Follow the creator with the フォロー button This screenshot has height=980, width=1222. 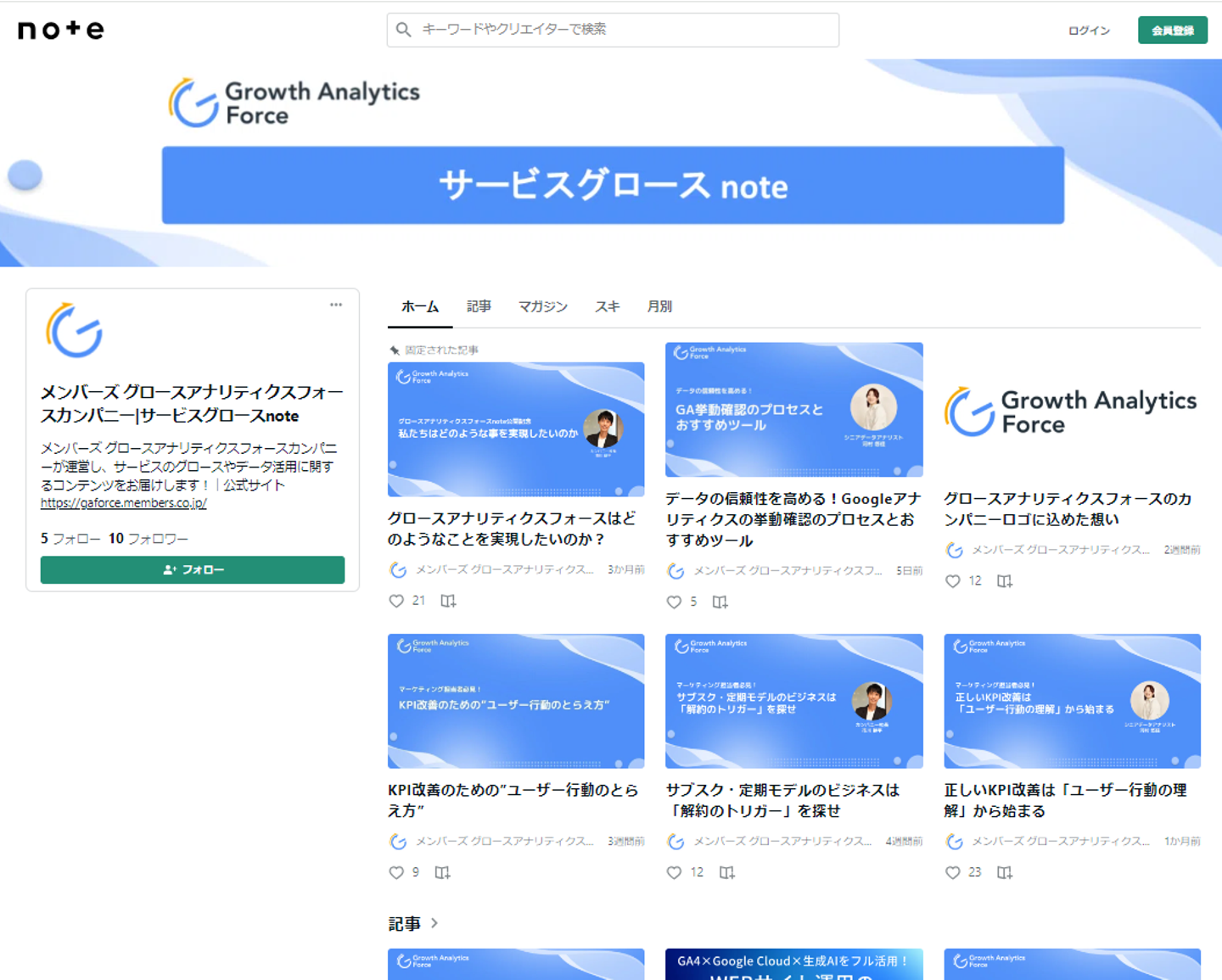pyautogui.click(x=193, y=569)
